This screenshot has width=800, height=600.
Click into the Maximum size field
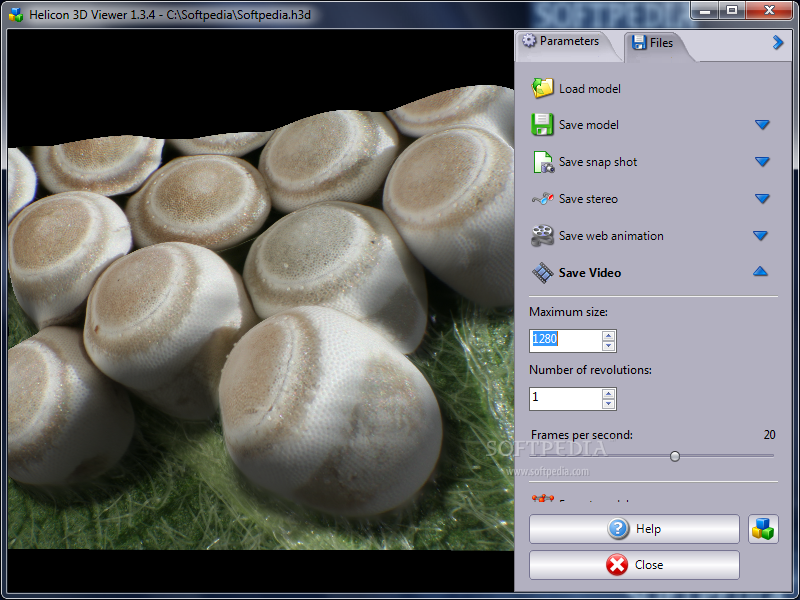click(566, 340)
